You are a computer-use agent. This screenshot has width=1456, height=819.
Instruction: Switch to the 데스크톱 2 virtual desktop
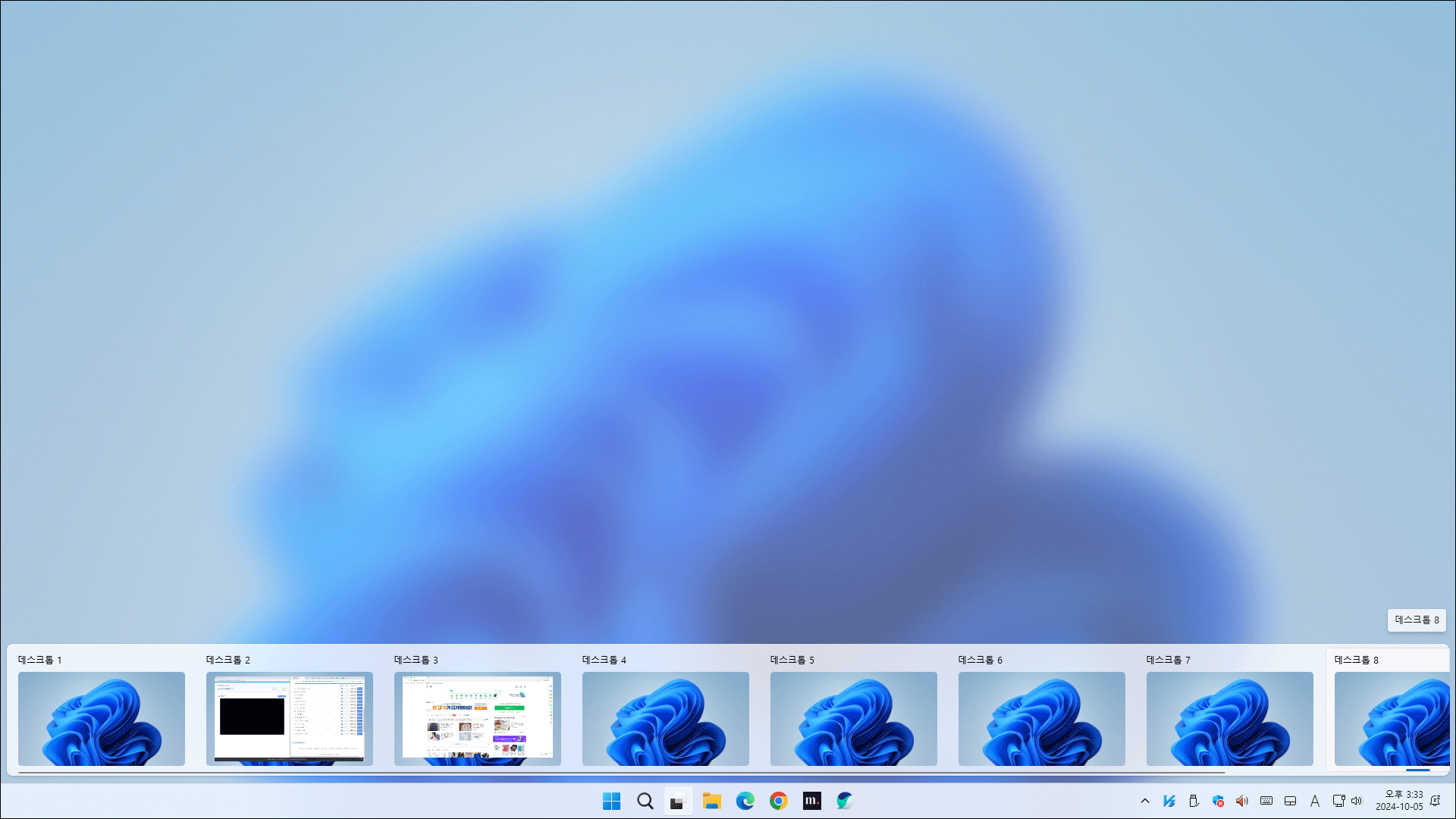pos(289,718)
